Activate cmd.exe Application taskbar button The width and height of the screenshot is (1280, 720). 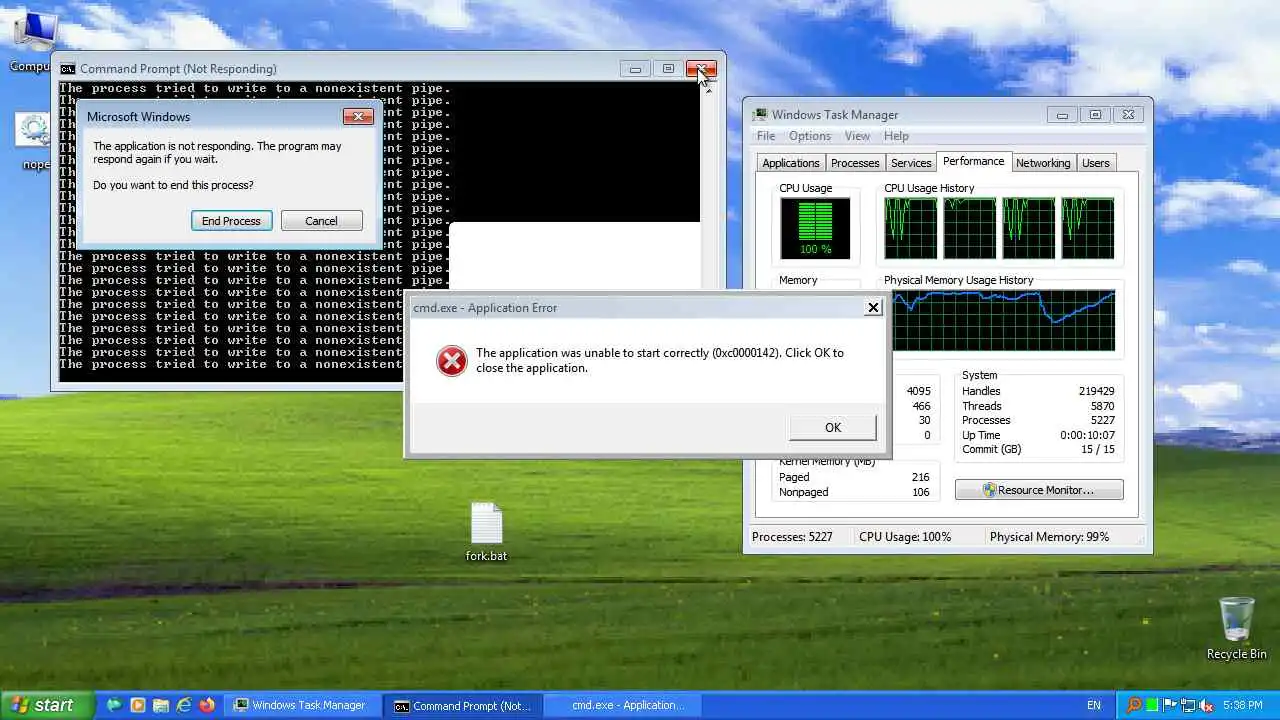coord(623,705)
